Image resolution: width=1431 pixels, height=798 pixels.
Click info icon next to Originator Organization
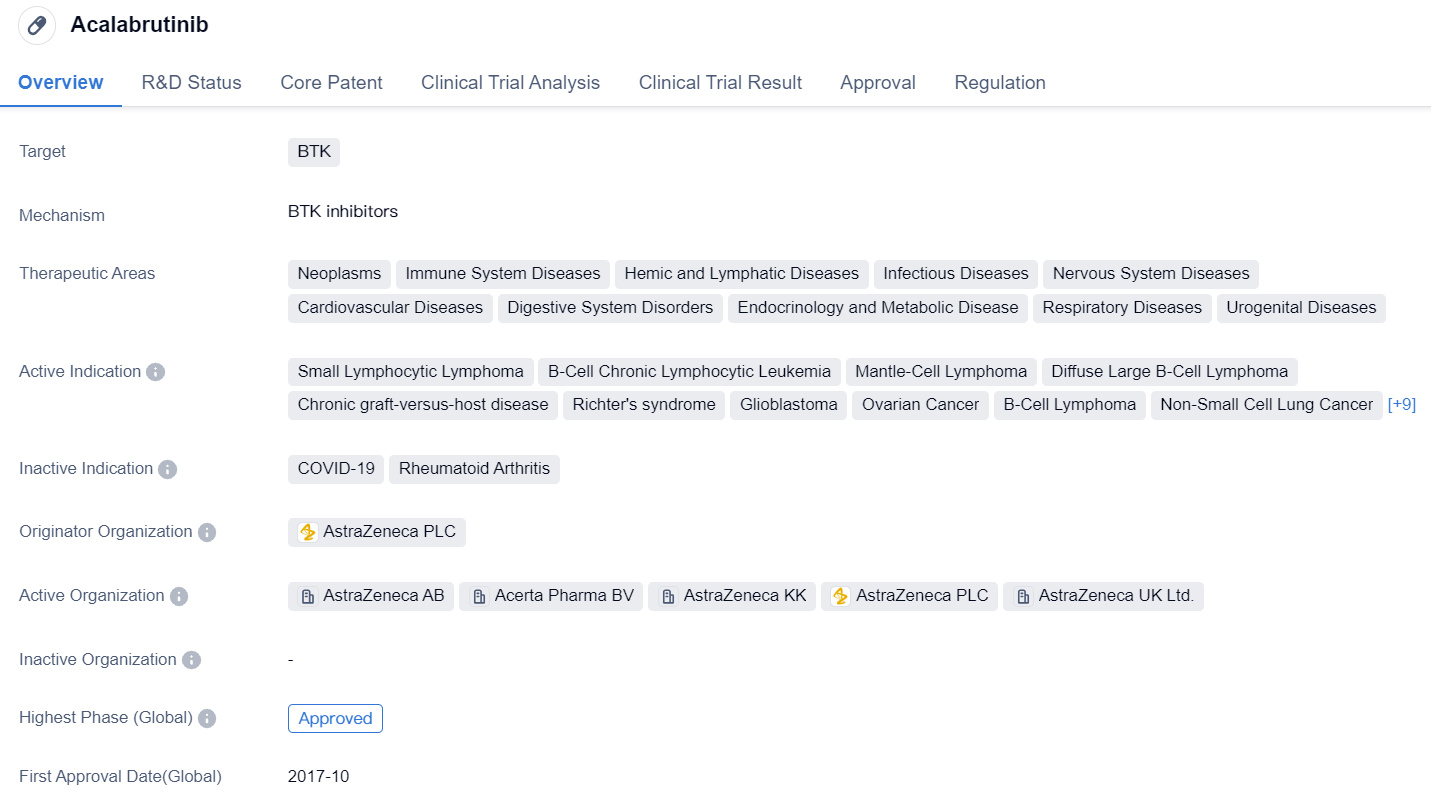click(x=207, y=532)
